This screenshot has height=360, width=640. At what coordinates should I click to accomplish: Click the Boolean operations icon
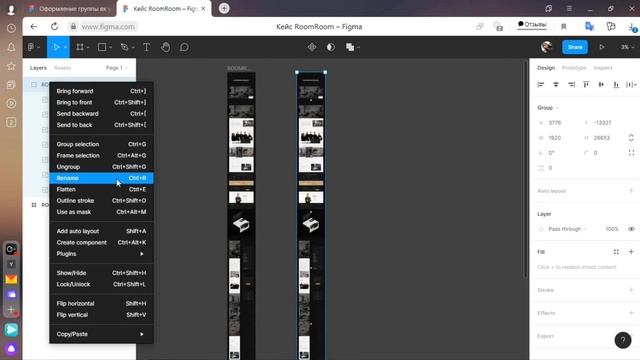[x=350, y=47]
